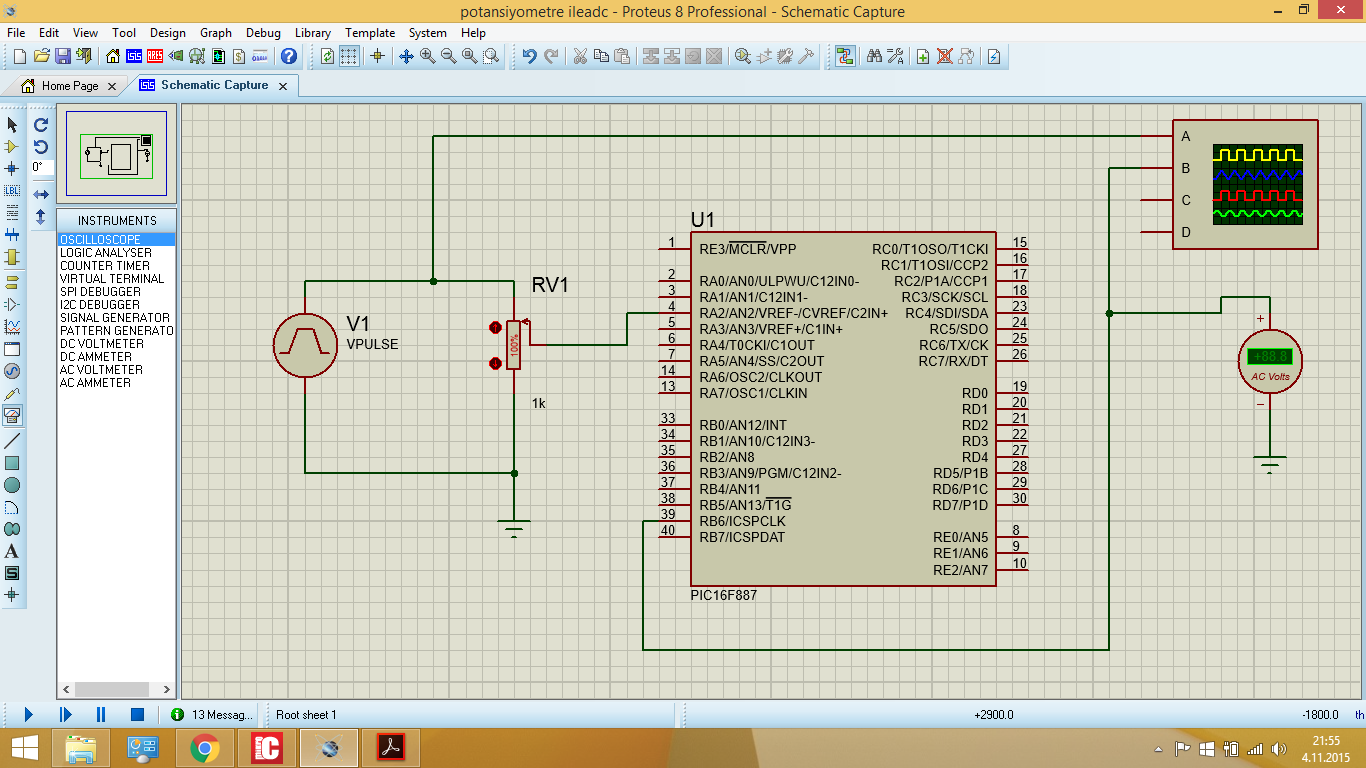Viewport: 1366px width, 768px height.
Task: Click the overview schematic thumbnail
Action: pyautogui.click(x=116, y=153)
